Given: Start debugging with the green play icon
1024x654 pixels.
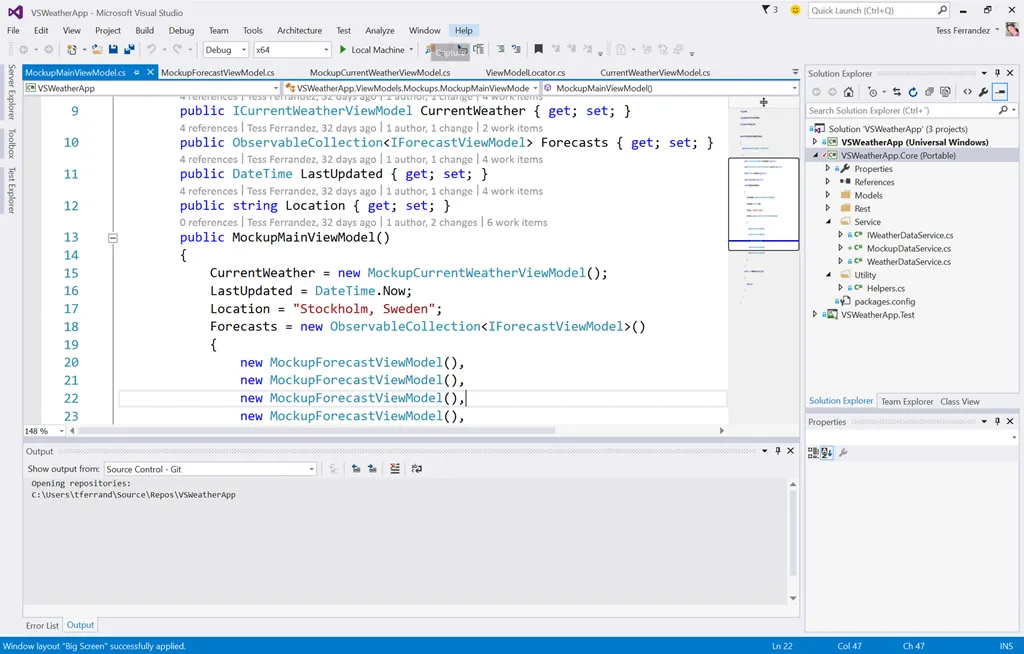Looking at the screenshot, I should point(343,49).
